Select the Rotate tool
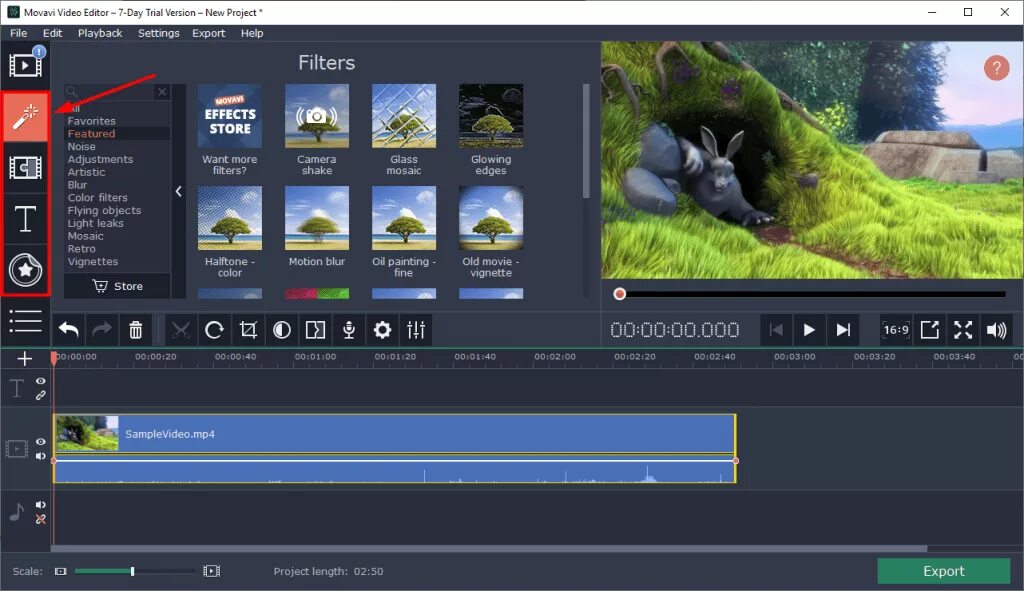 click(x=214, y=330)
